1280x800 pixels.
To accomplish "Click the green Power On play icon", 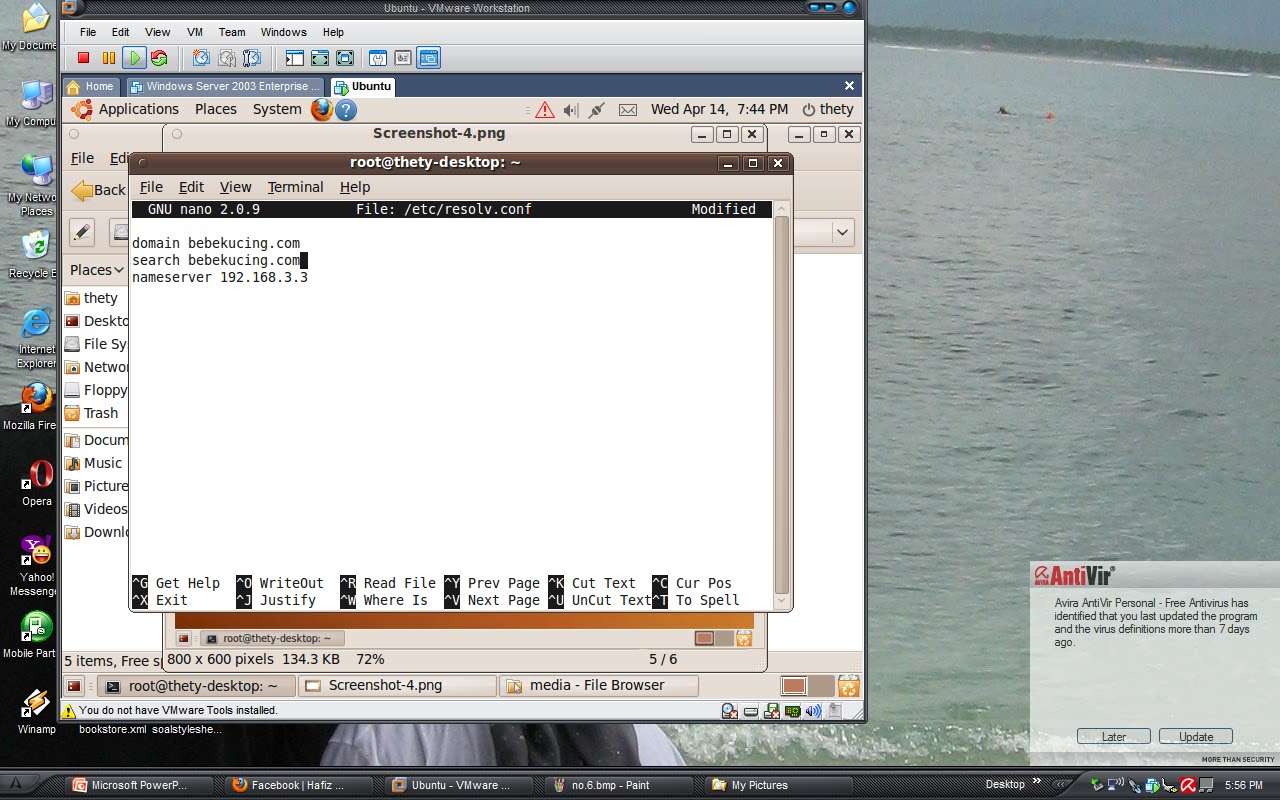I will tap(134, 58).
